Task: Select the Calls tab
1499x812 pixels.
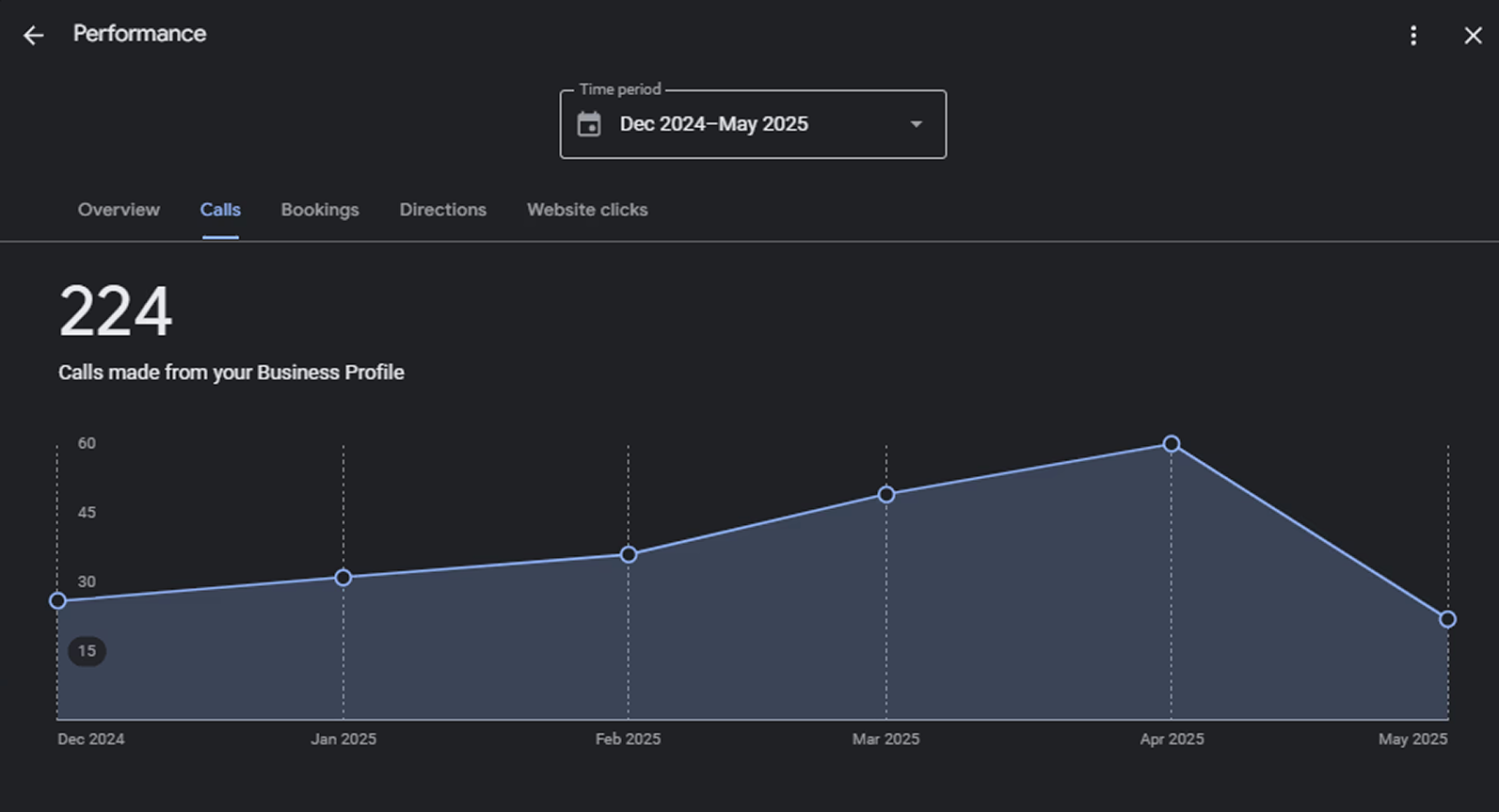Action: coord(220,210)
